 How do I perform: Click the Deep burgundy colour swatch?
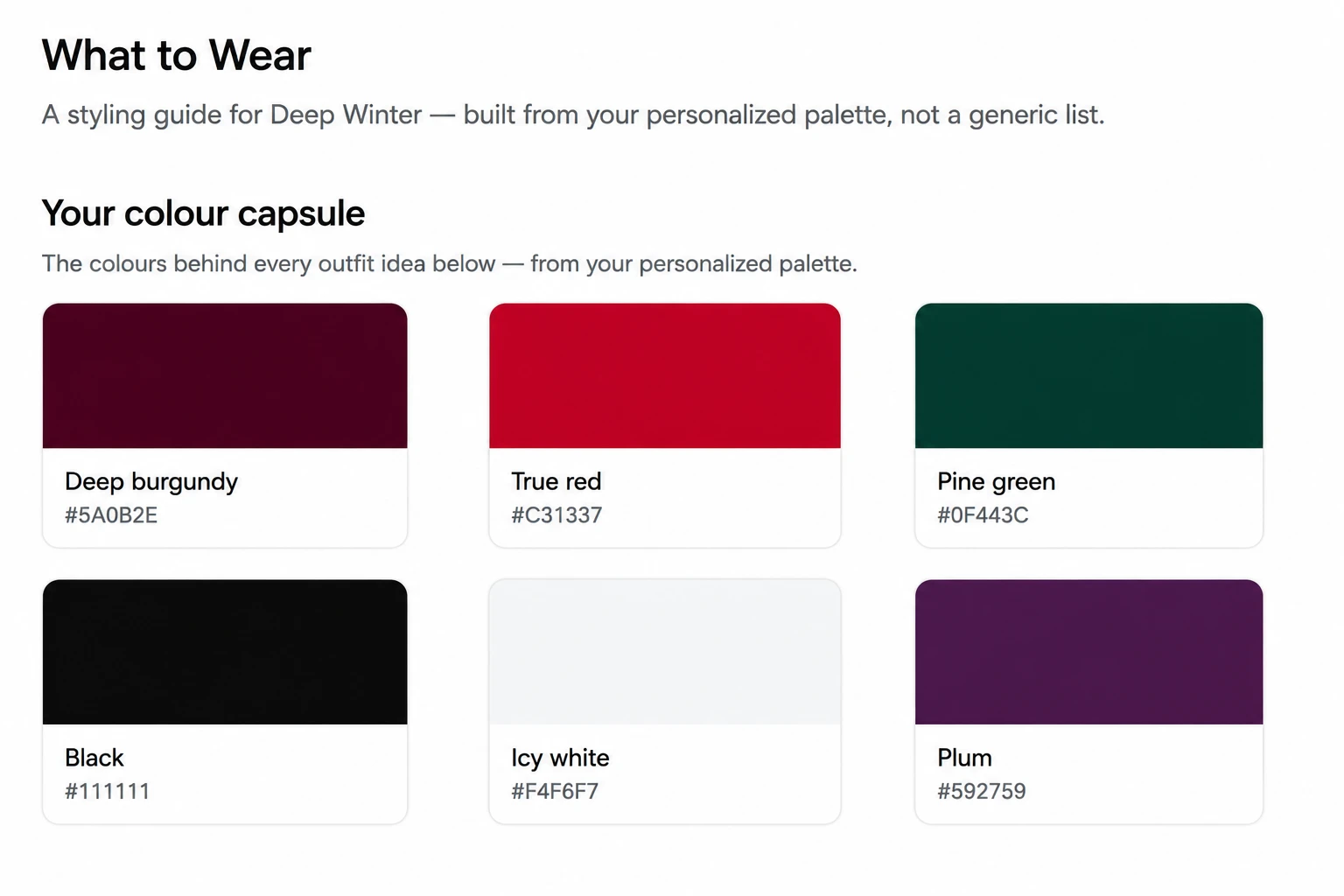click(225, 376)
